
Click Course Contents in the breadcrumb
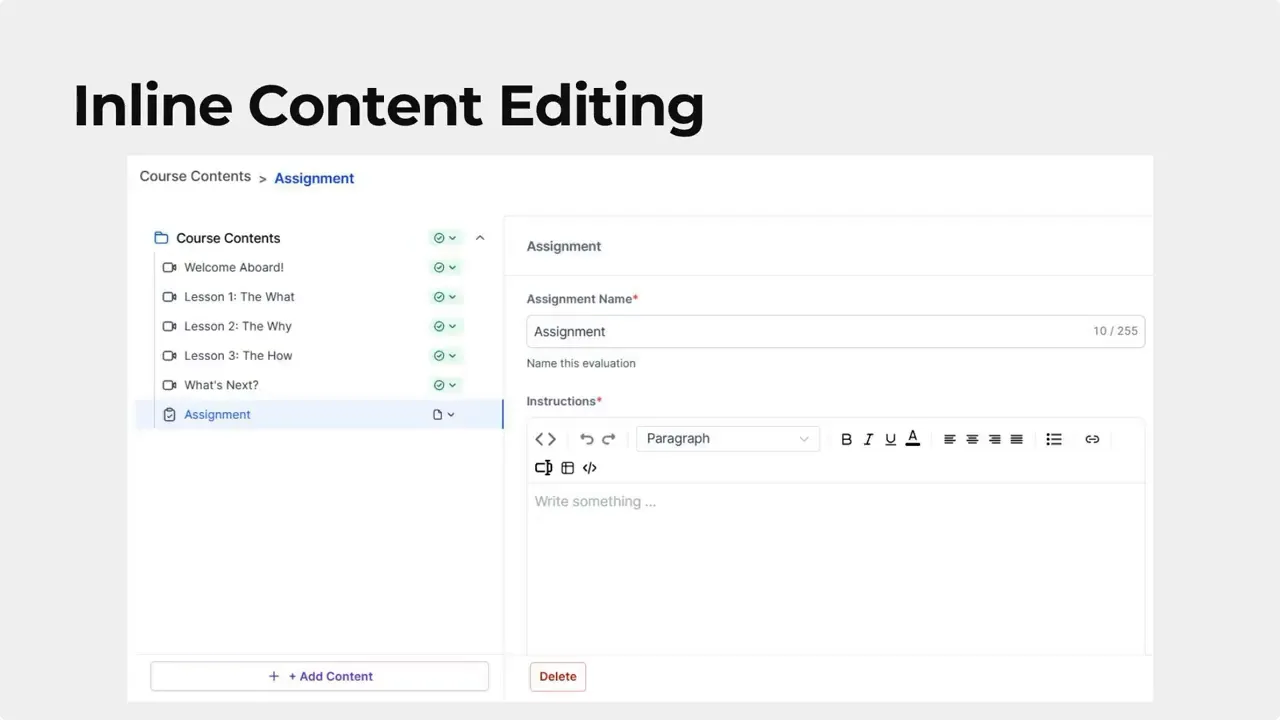coord(195,177)
